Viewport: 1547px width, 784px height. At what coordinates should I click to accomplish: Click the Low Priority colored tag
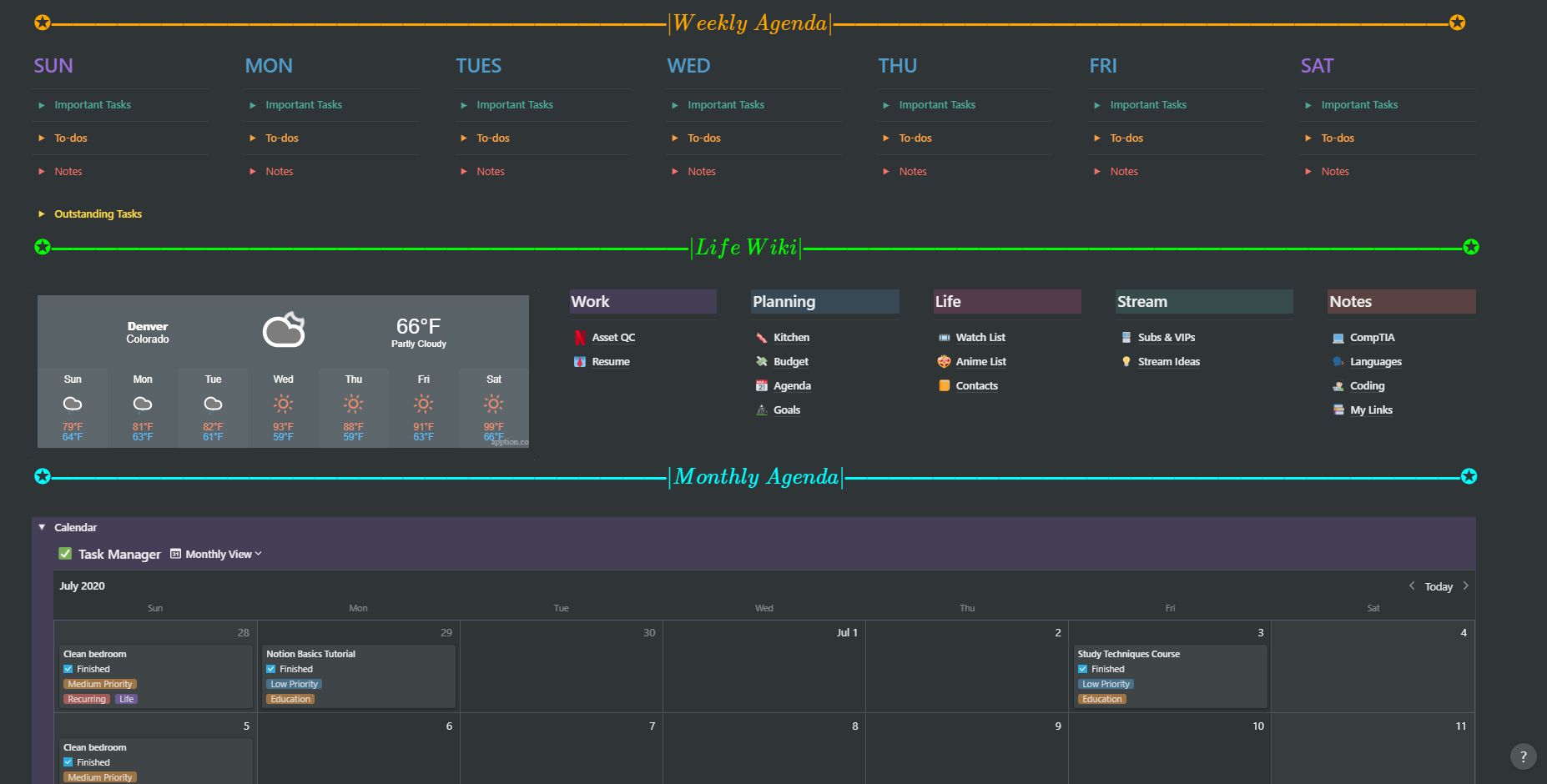[294, 684]
